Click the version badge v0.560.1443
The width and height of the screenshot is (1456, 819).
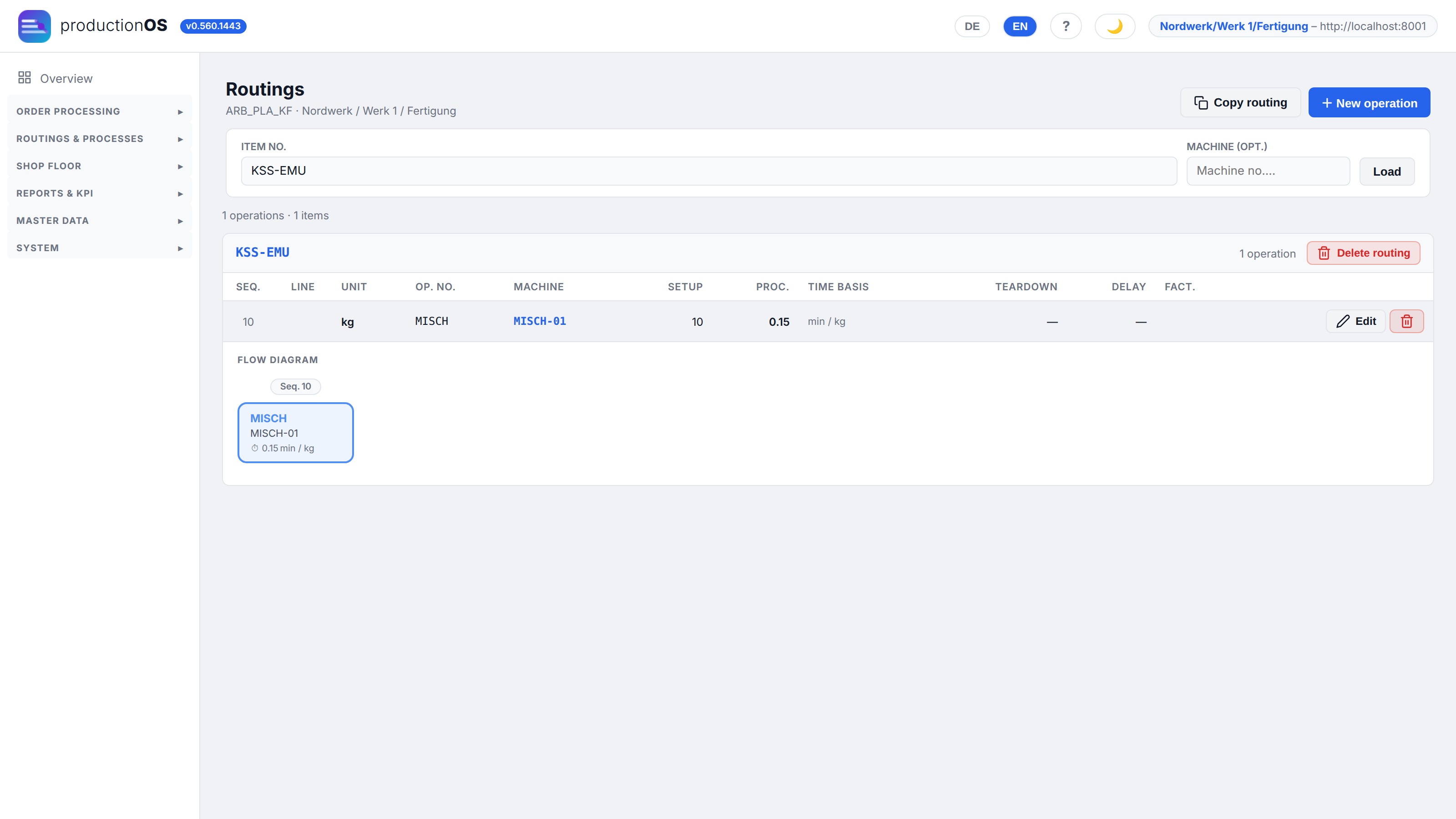point(213,26)
